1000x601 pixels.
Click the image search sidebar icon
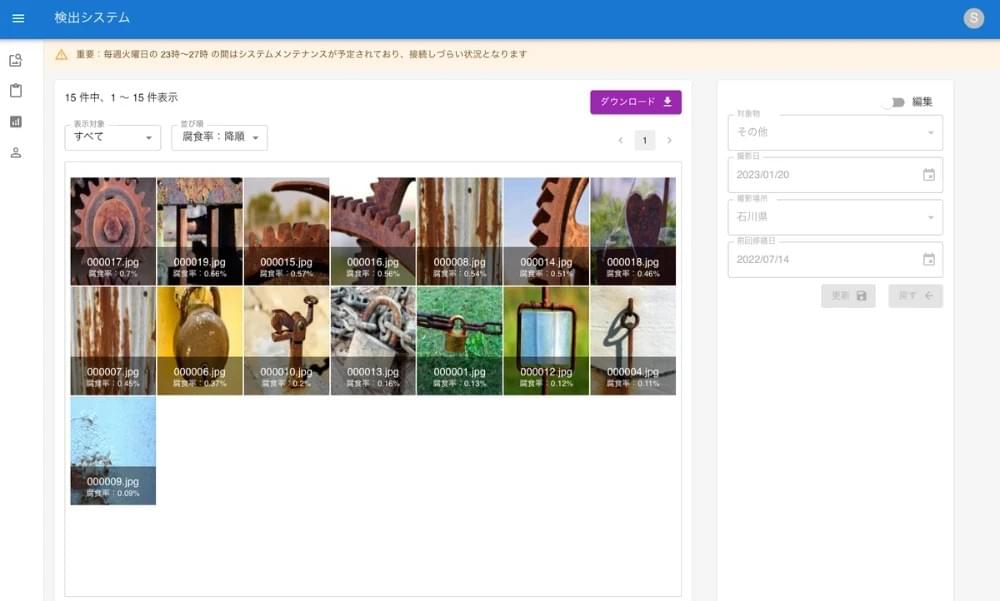[x=16, y=60]
